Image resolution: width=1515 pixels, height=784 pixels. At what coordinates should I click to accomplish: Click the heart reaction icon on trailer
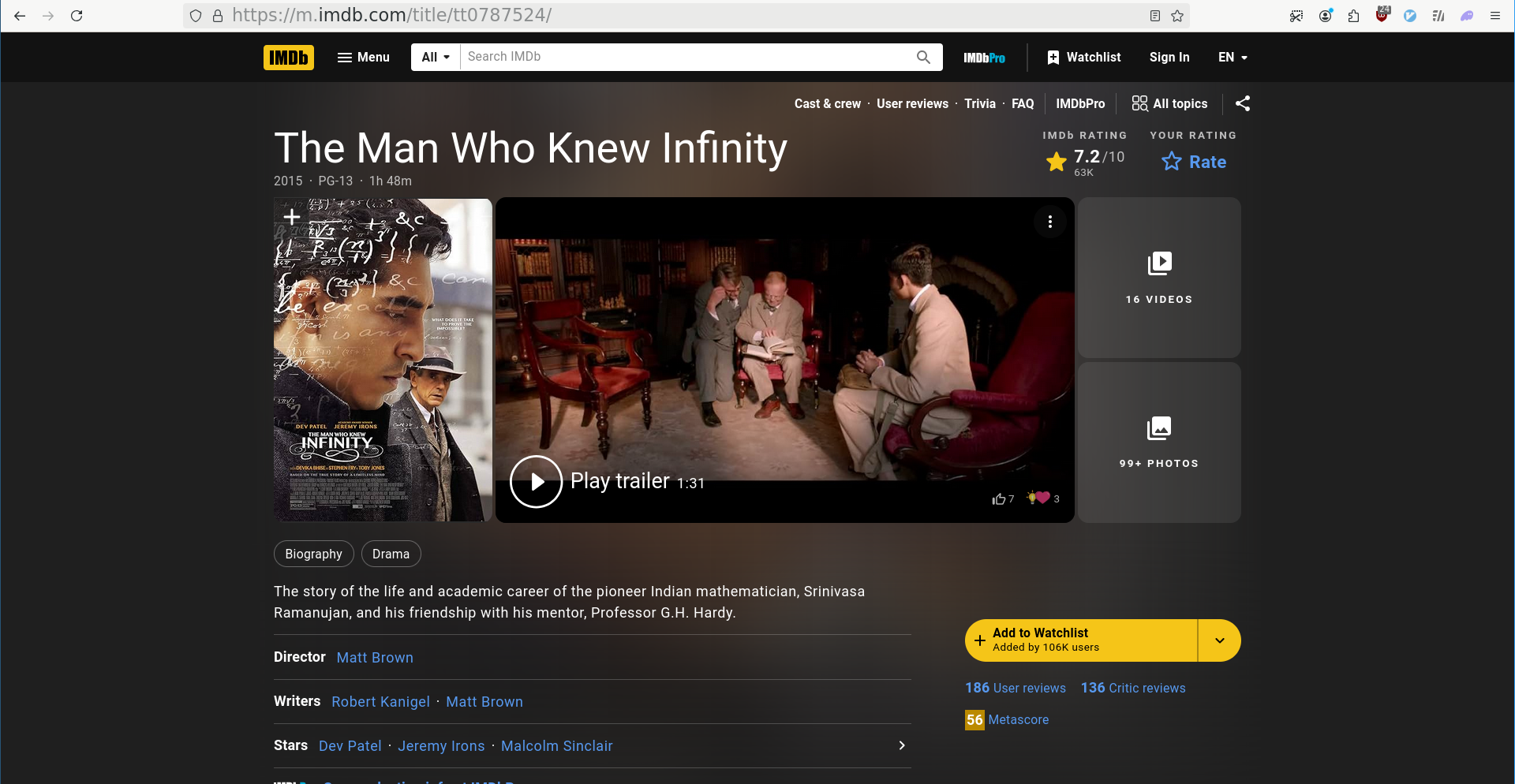click(1042, 498)
